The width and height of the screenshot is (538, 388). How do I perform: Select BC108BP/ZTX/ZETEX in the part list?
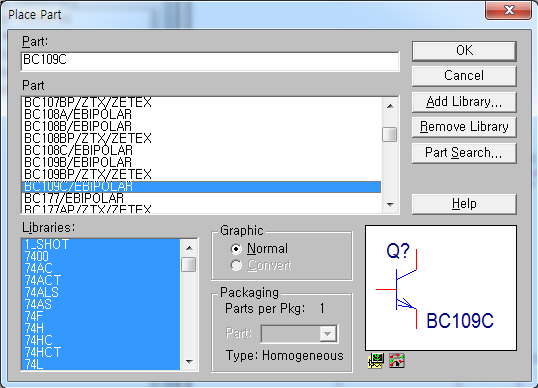[201, 138]
